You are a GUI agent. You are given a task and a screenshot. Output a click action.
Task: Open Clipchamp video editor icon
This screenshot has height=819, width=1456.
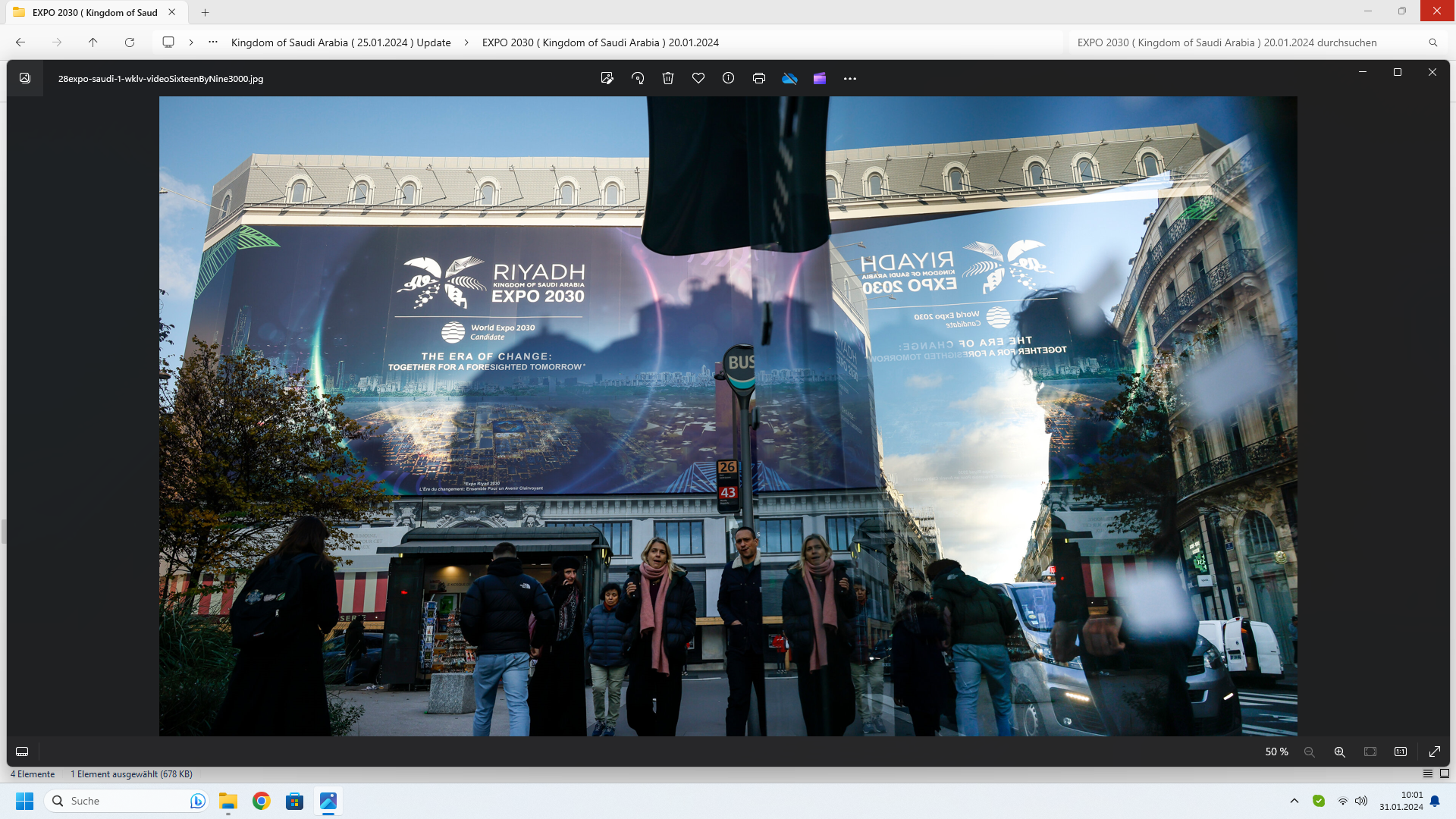820,78
